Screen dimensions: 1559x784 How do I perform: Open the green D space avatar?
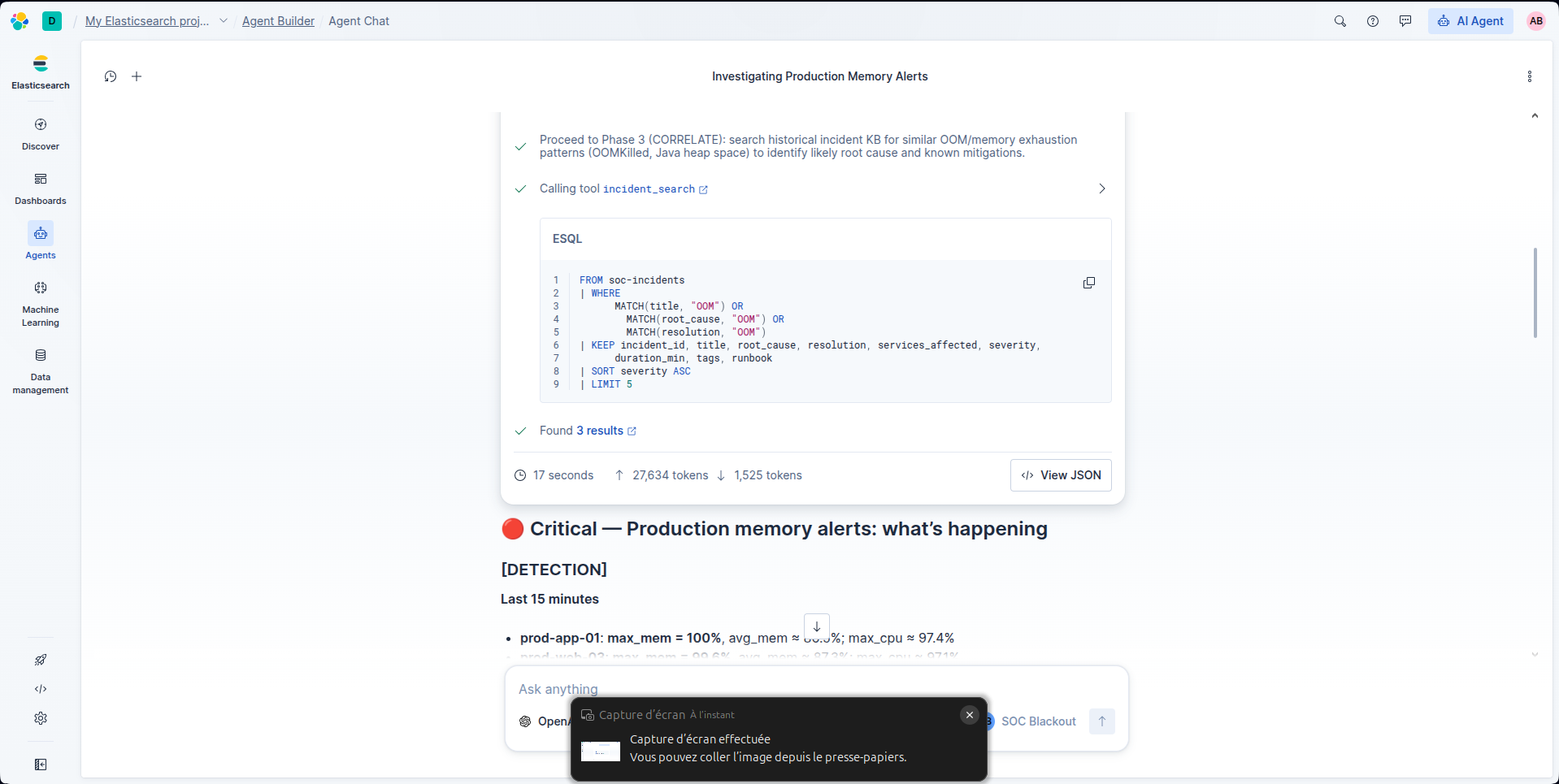tap(52, 21)
